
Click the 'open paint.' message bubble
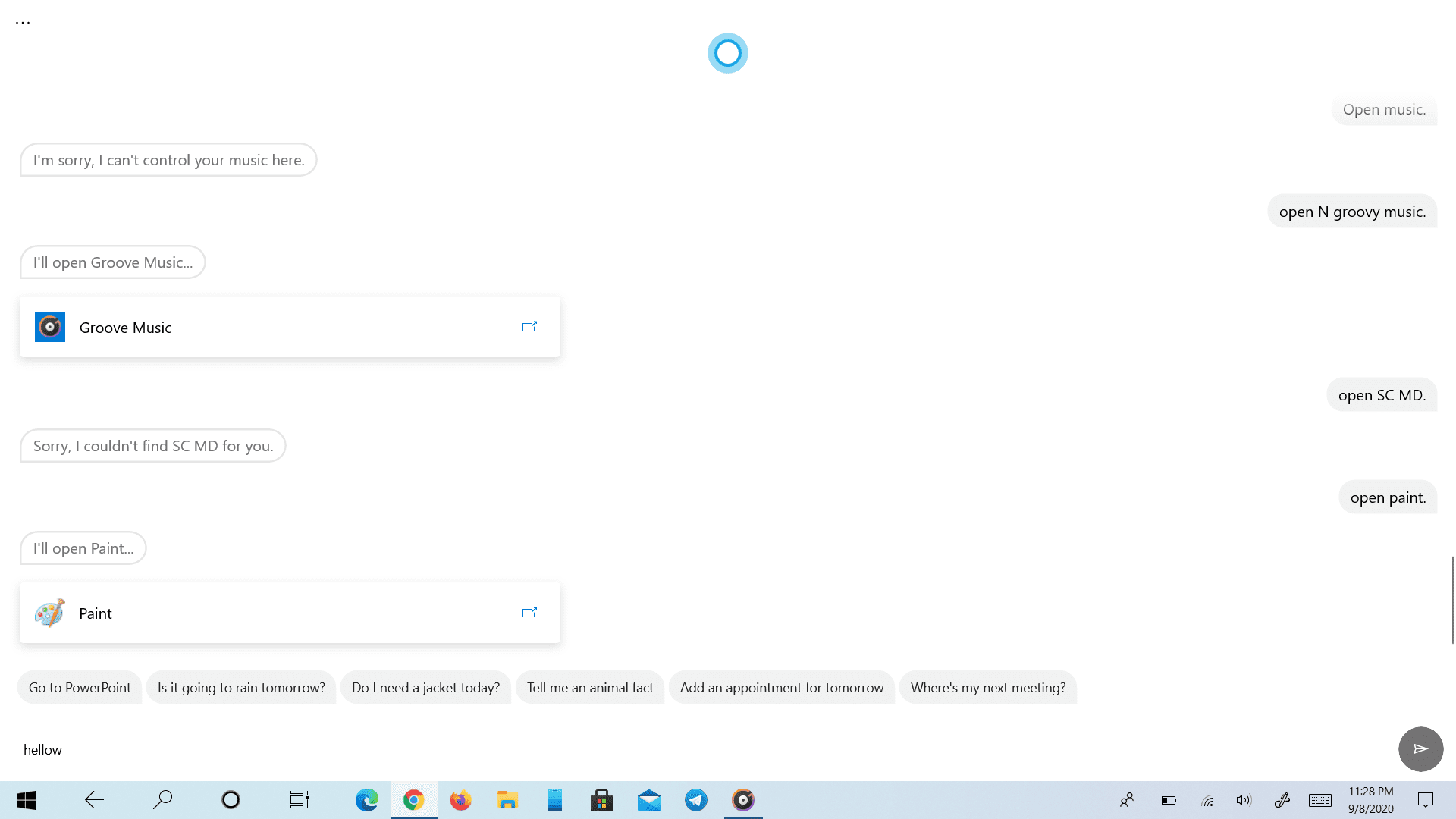pos(1388,497)
